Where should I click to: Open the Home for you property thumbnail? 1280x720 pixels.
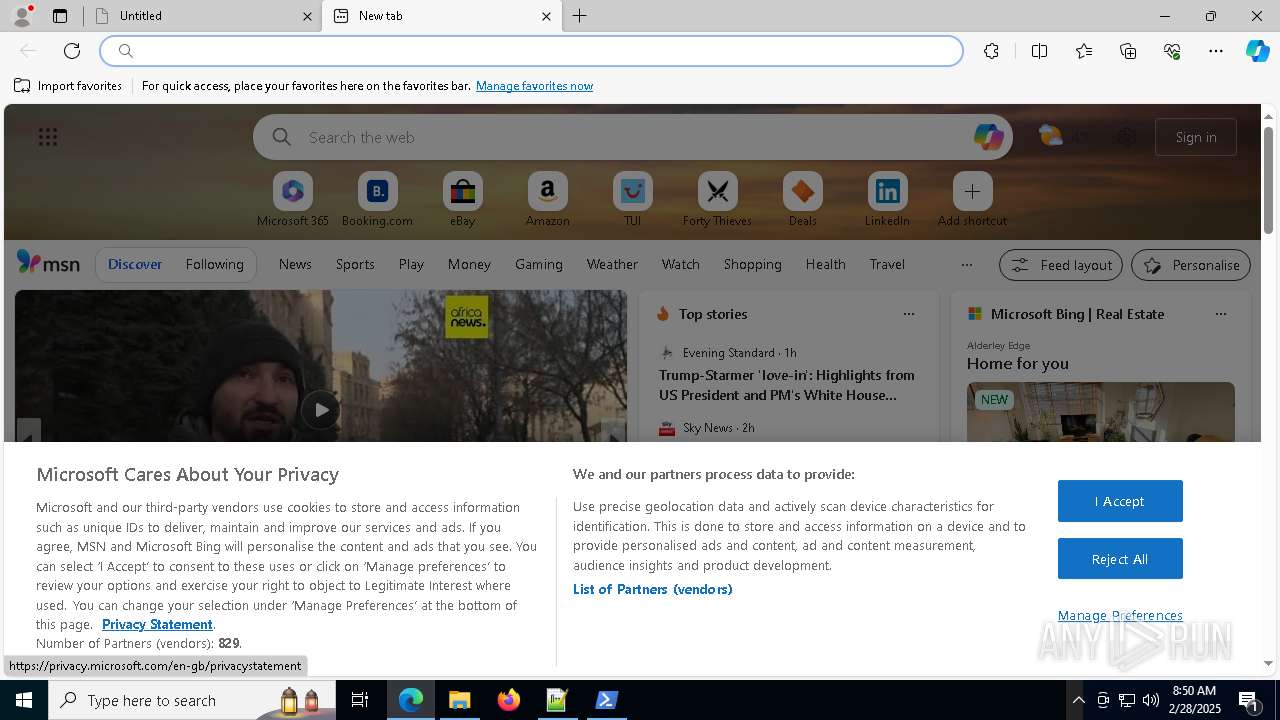tap(1100, 412)
